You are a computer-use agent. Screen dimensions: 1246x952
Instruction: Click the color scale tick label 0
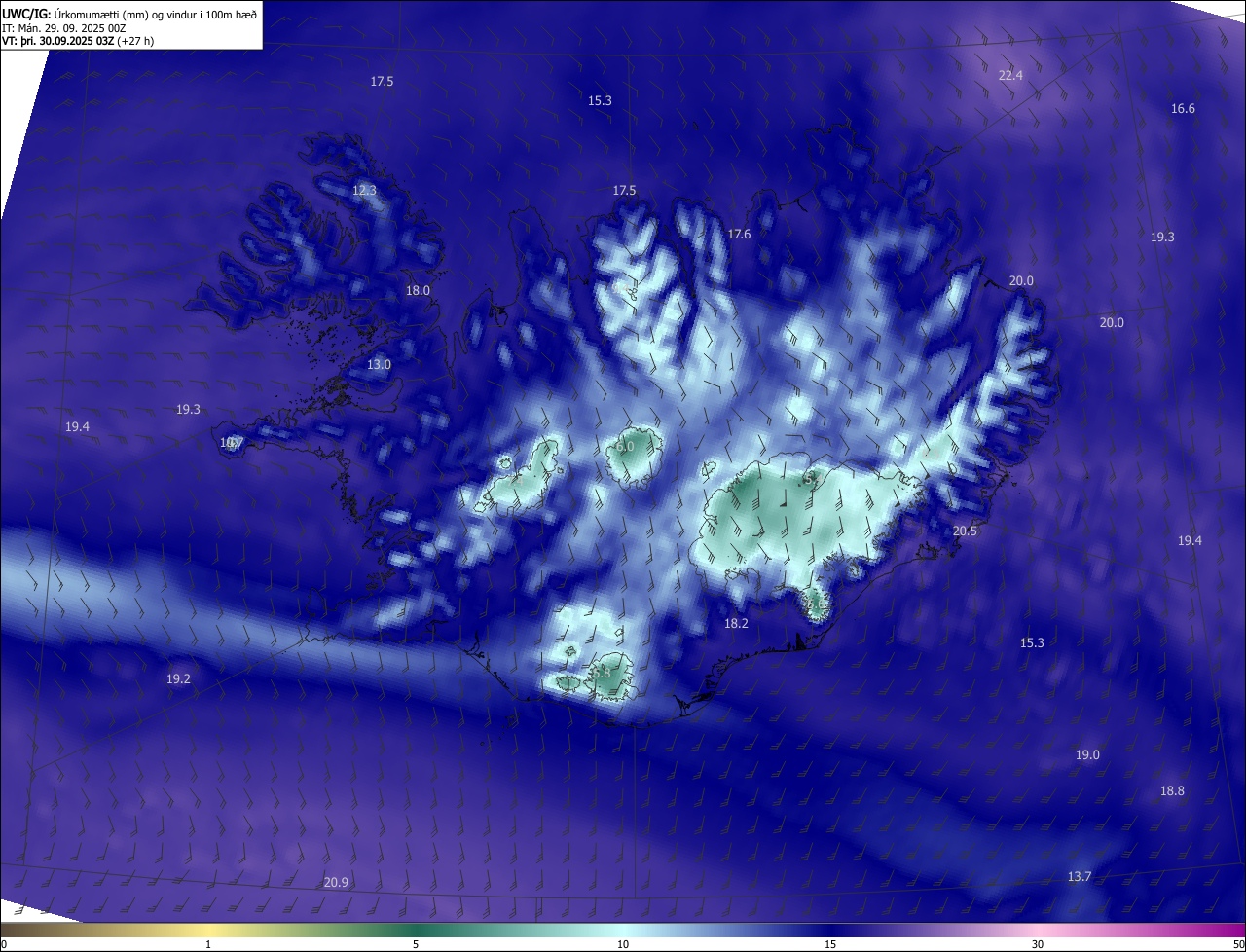pos(4,945)
